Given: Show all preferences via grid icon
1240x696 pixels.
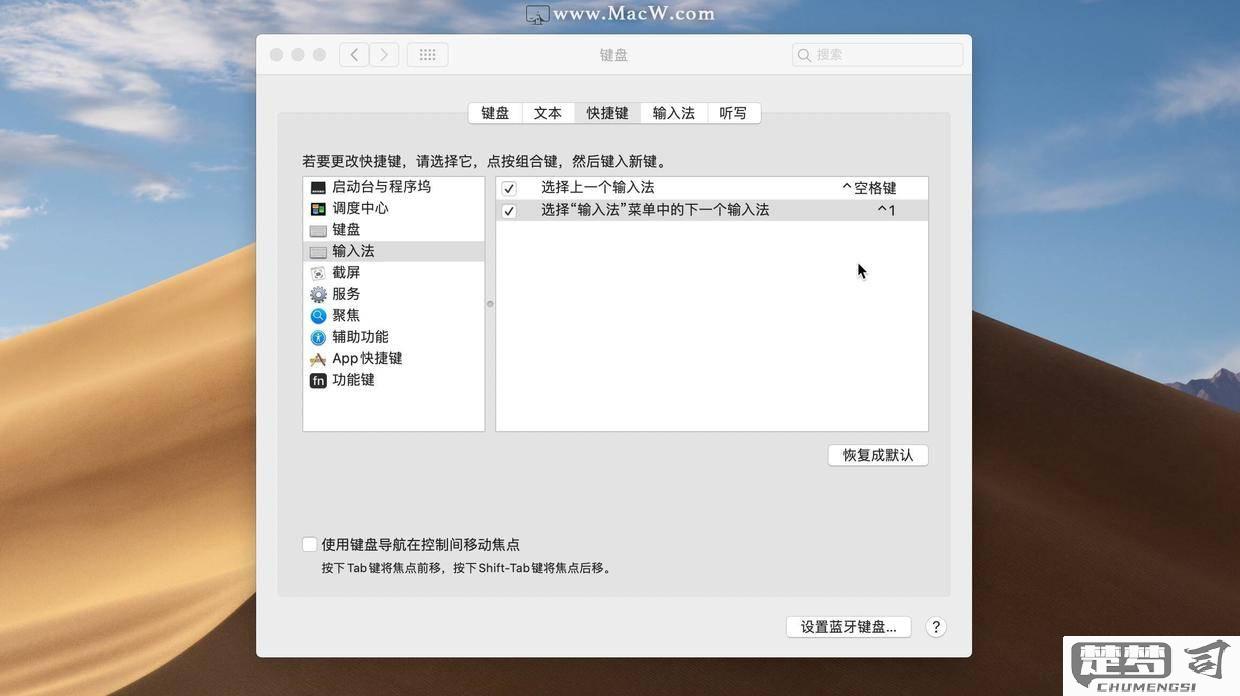Looking at the screenshot, I should (427, 55).
